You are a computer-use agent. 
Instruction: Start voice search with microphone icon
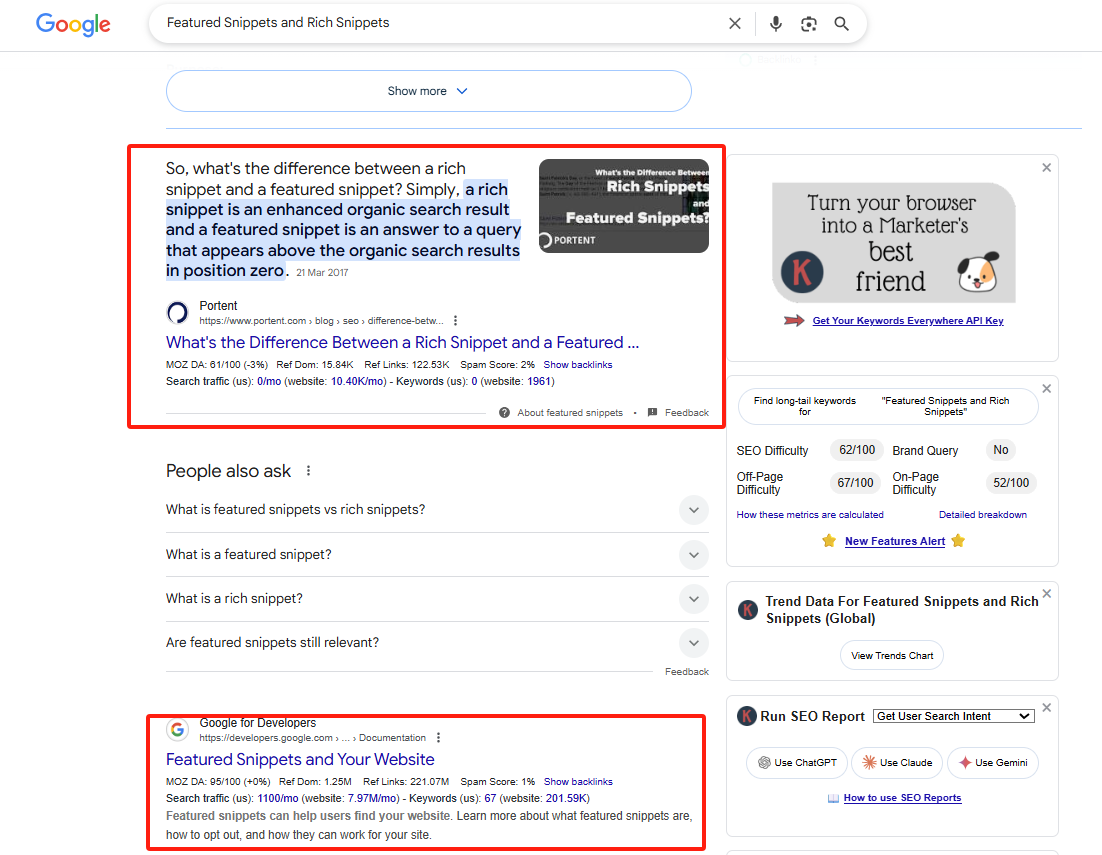click(775, 23)
